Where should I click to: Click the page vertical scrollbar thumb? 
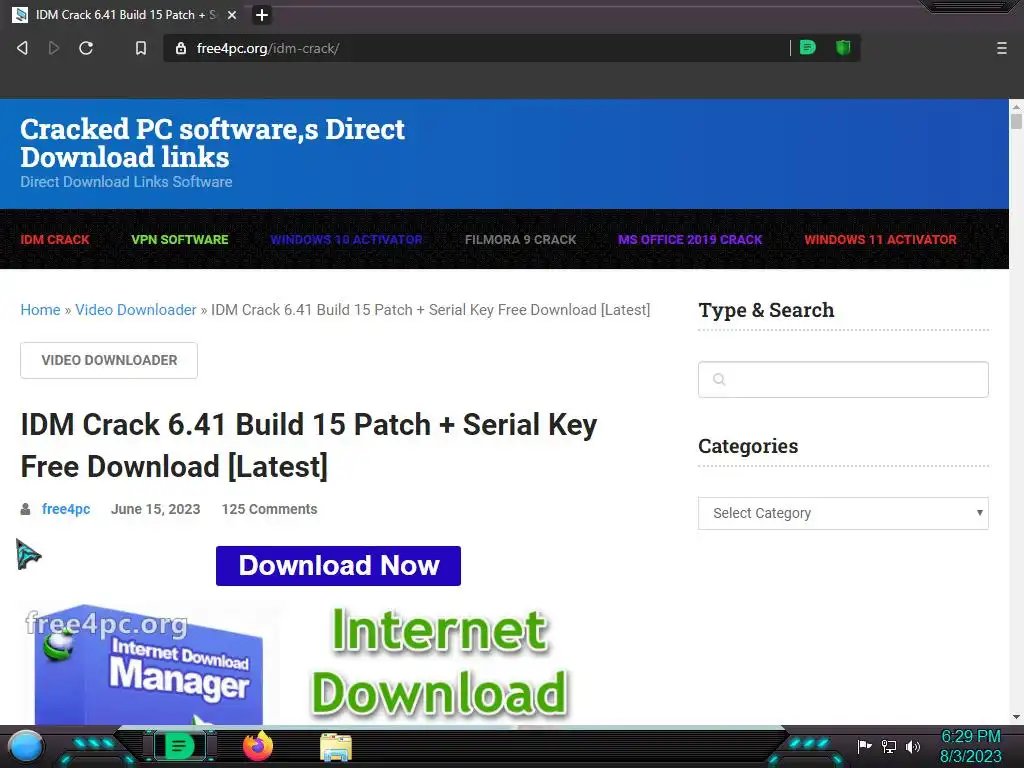point(1016,121)
